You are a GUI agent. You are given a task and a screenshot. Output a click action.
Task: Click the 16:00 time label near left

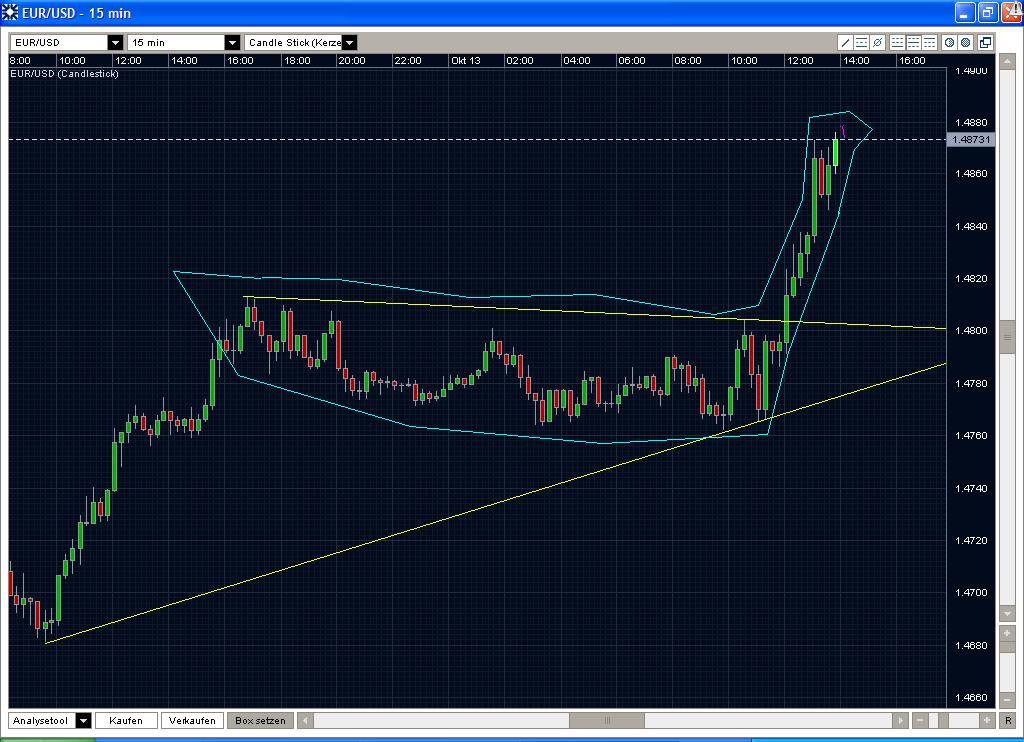240,61
